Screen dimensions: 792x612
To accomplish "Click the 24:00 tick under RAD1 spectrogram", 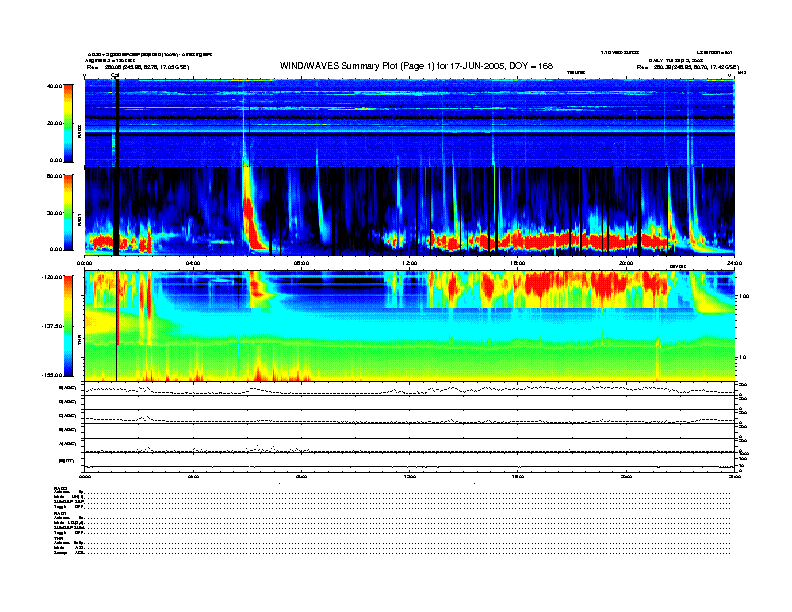I will (x=734, y=263).
